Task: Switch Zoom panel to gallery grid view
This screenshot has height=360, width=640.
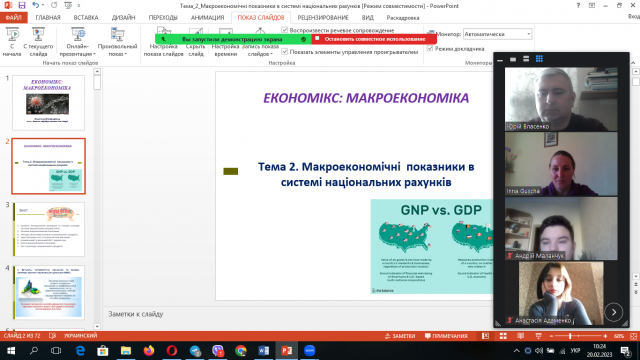Action: [x=539, y=59]
